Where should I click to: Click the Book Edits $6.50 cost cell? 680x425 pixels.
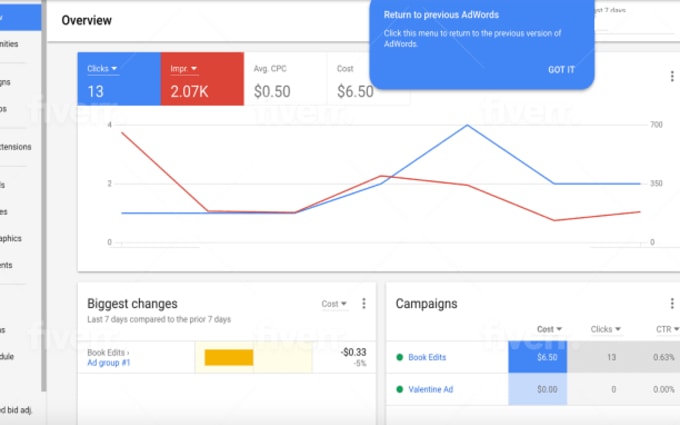(538, 357)
